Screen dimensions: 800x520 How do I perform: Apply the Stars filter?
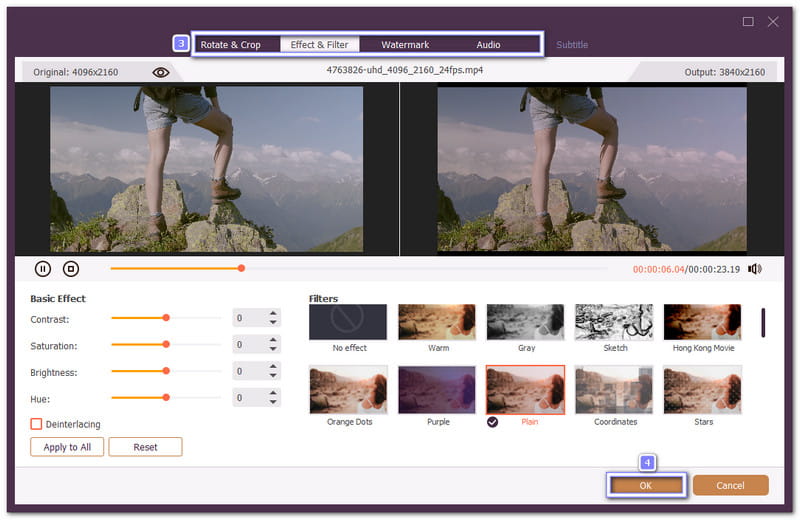pos(703,390)
